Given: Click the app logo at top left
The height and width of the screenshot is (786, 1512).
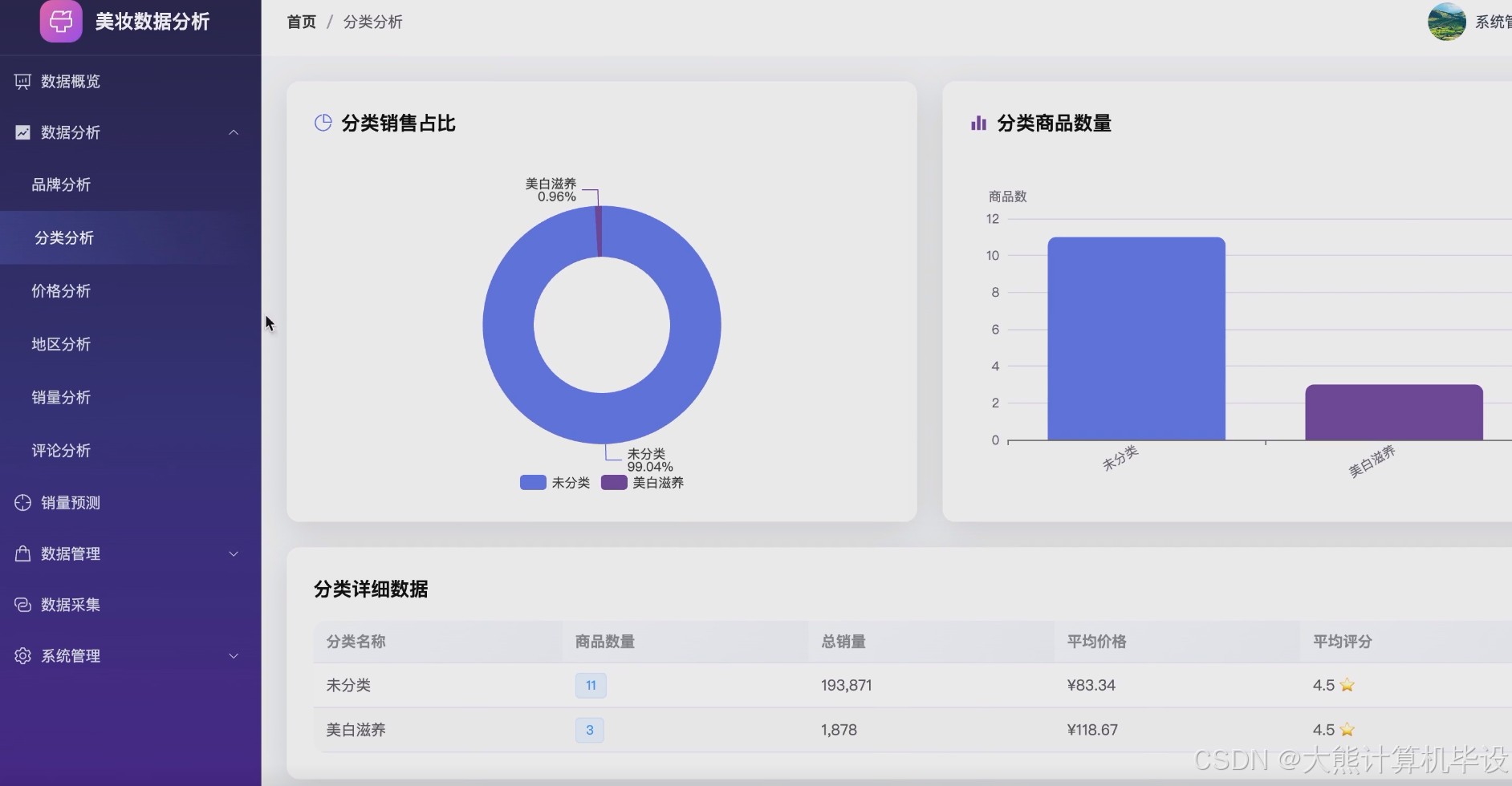Looking at the screenshot, I should click(x=61, y=22).
